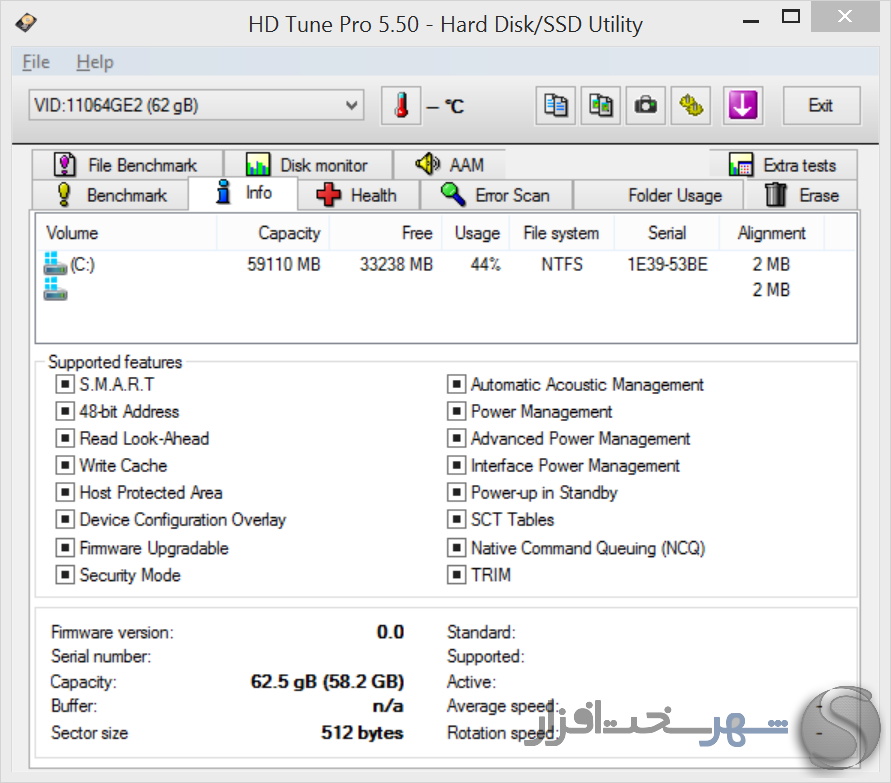Click the 62.5 gB (58.2 GB) capacity value
Image resolution: width=891 pixels, height=783 pixels.
click(327, 681)
